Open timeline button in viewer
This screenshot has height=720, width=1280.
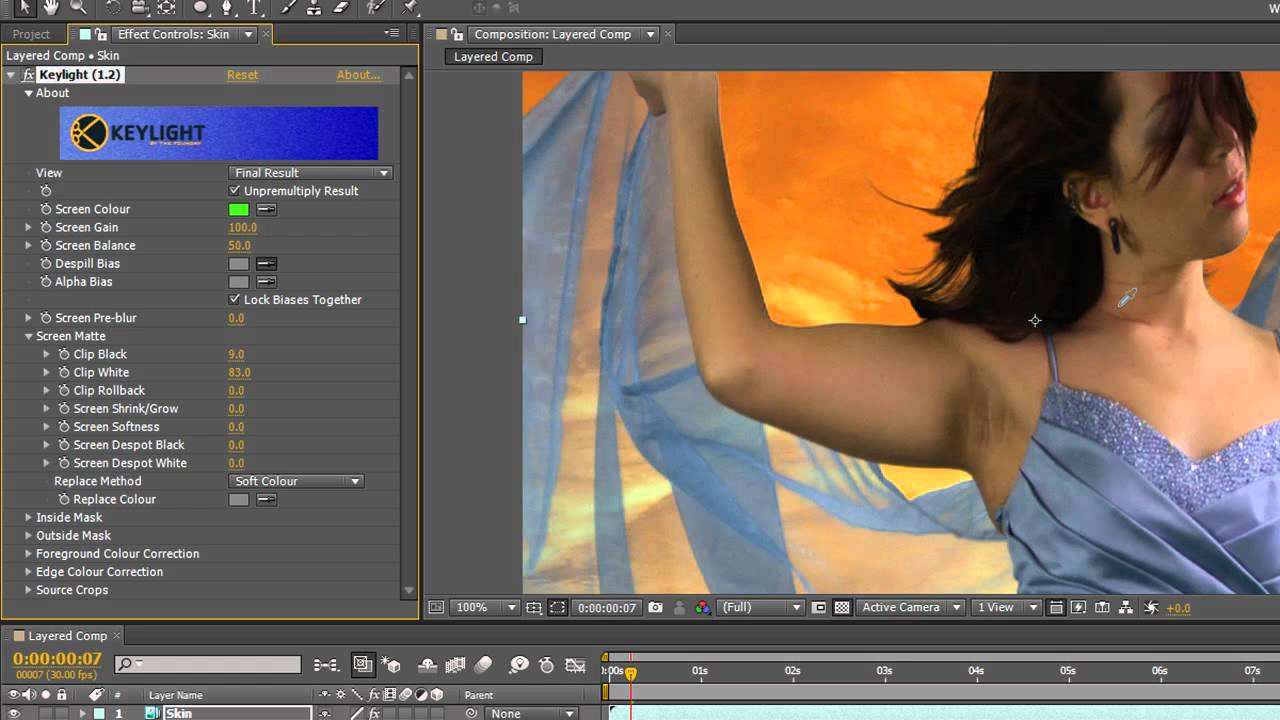[1102, 607]
